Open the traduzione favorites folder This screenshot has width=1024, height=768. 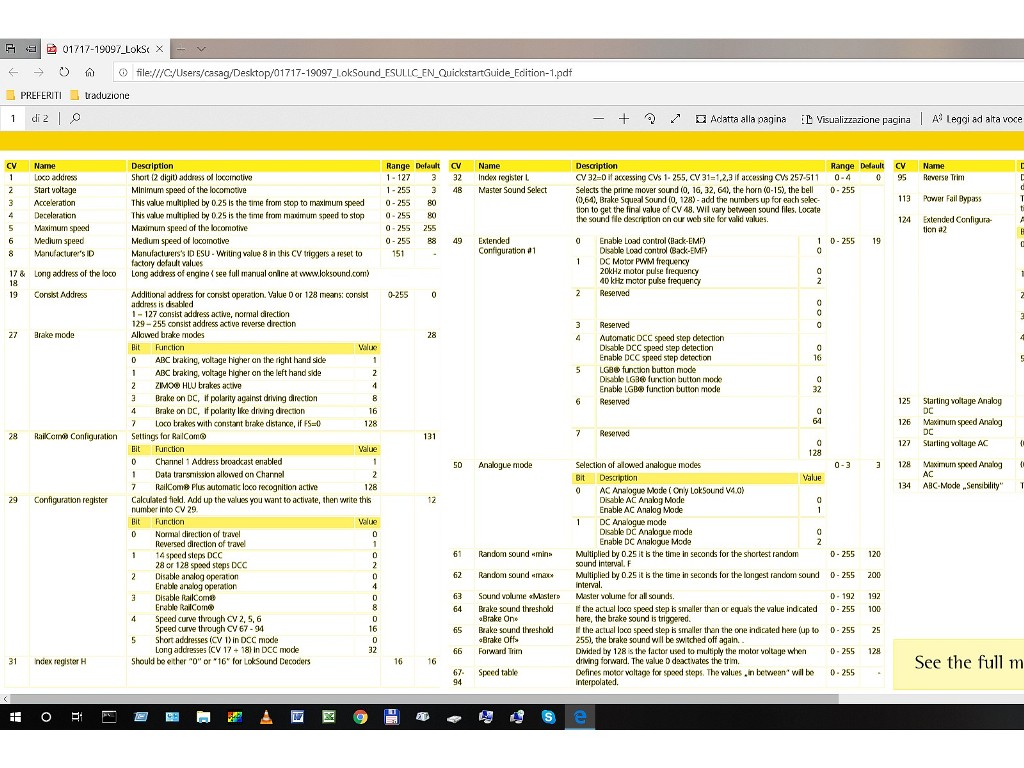pos(100,95)
